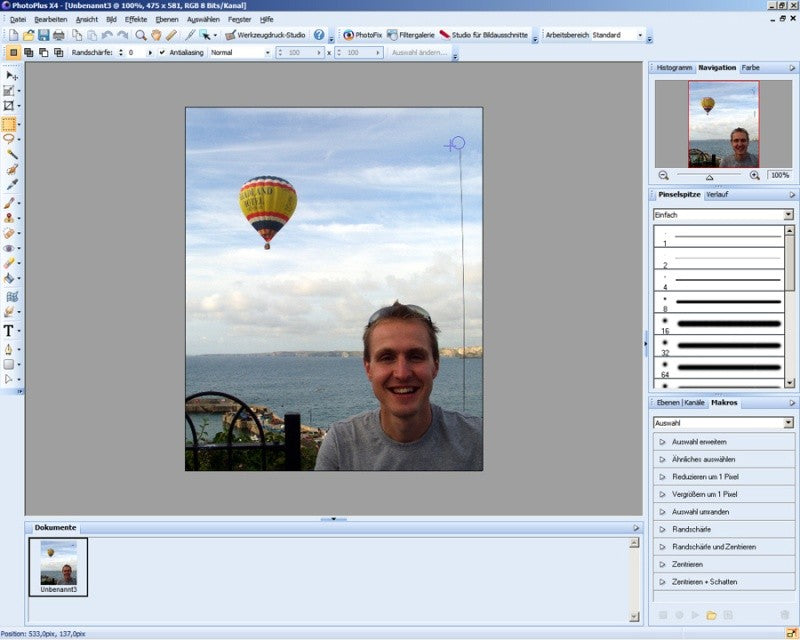This screenshot has height=640, width=800.
Task: Select the Flood Fill bucket tool
Action: [x=9, y=278]
